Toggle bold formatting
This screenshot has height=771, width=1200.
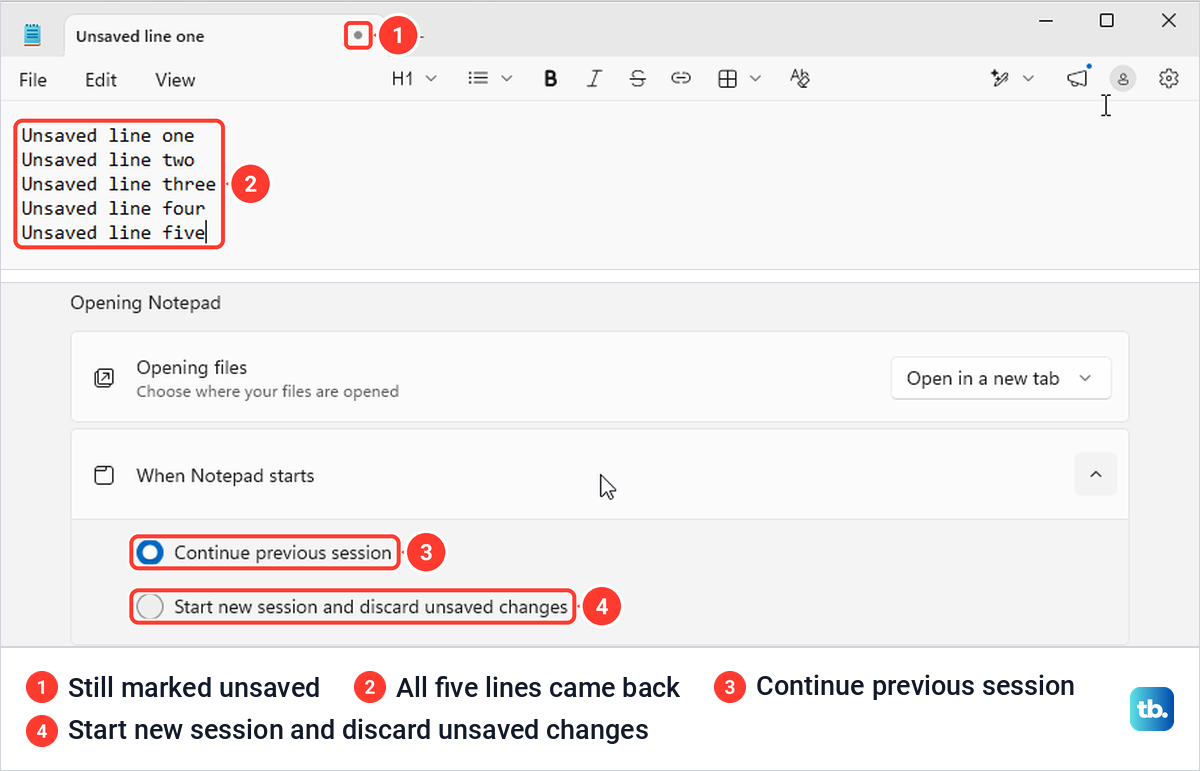coord(550,79)
